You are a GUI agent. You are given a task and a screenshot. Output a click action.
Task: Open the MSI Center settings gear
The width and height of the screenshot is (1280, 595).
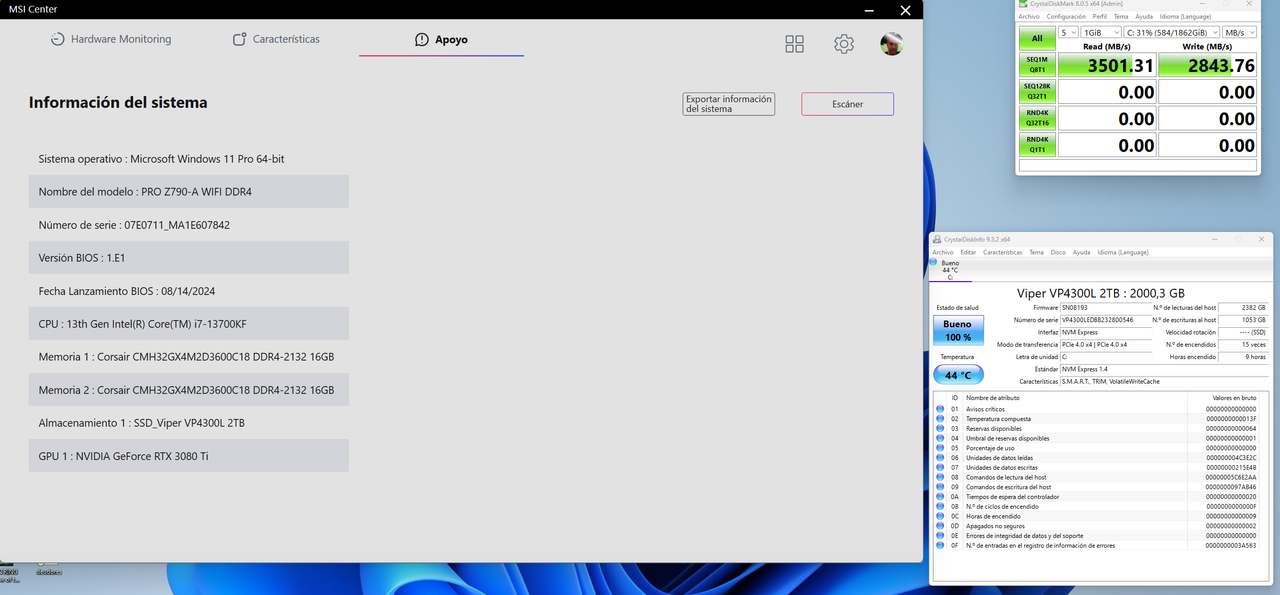click(x=844, y=44)
